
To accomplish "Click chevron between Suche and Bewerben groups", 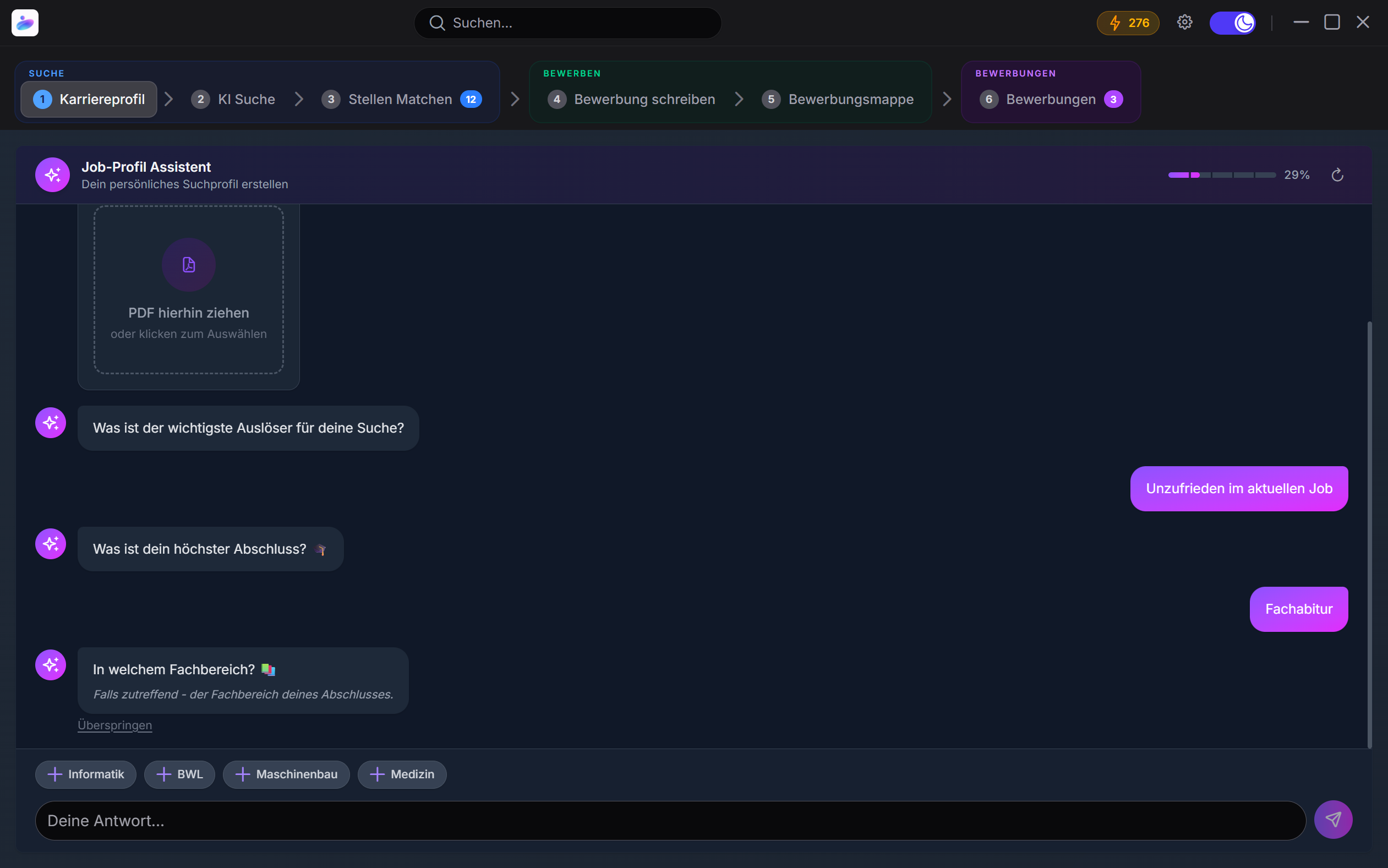I will point(515,99).
